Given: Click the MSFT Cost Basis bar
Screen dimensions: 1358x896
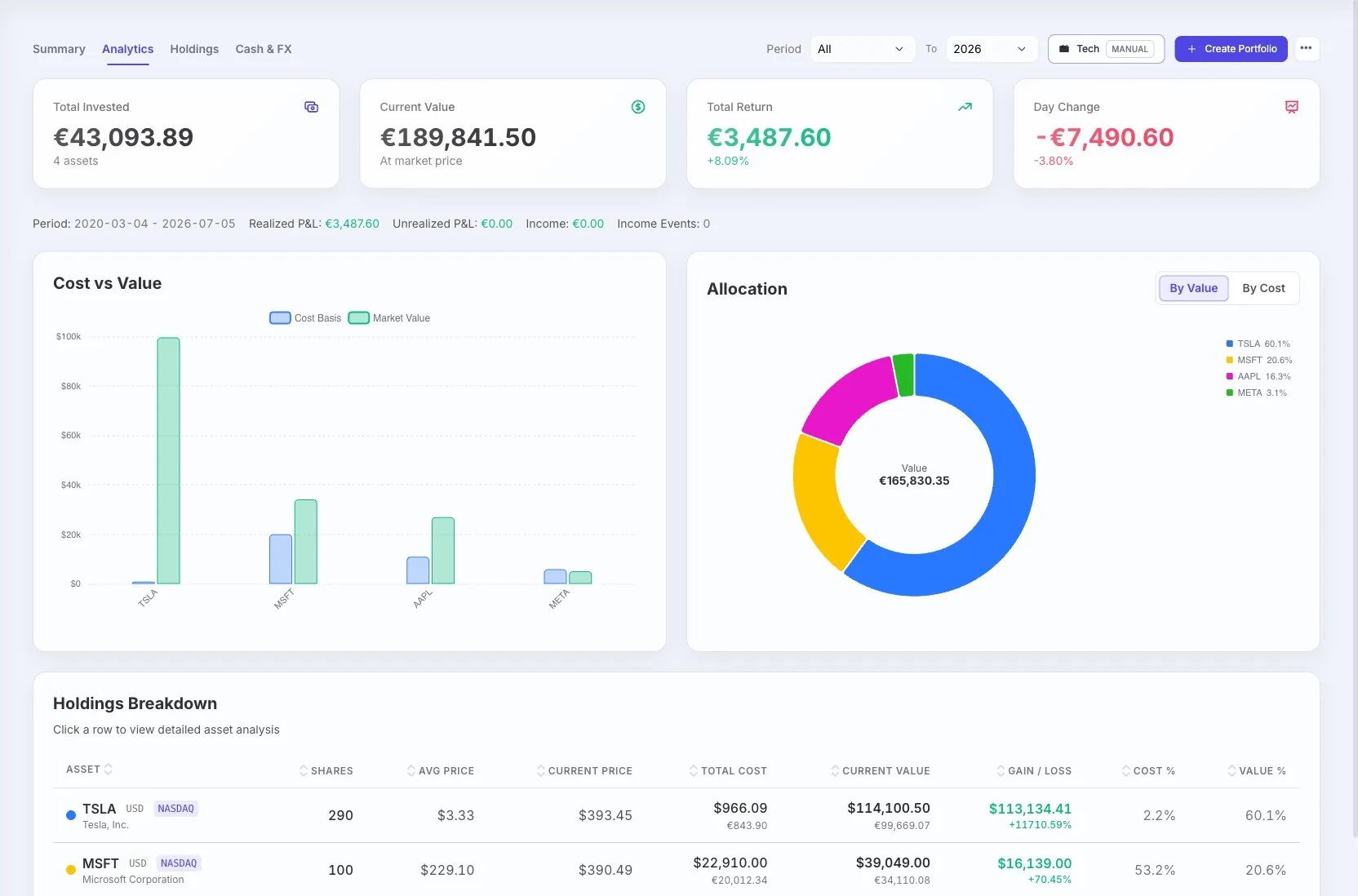Looking at the screenshot, I should tap(281, 560).
